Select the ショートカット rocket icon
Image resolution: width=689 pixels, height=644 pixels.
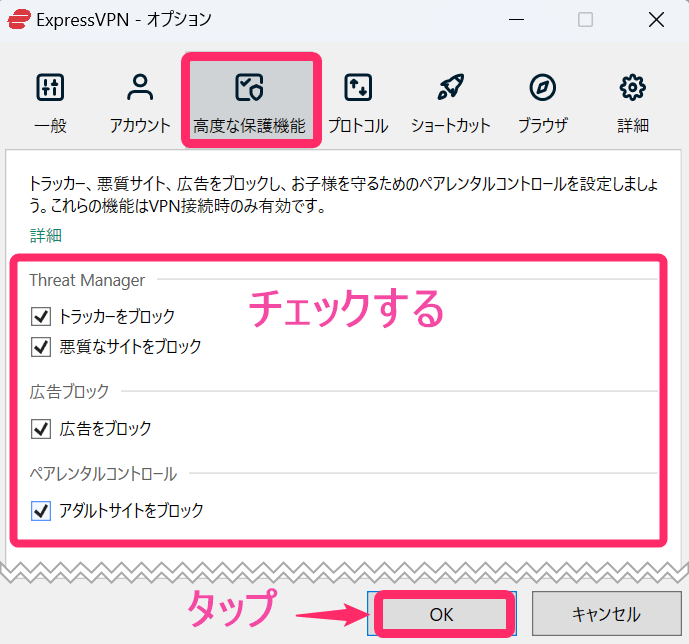(450, 87)
